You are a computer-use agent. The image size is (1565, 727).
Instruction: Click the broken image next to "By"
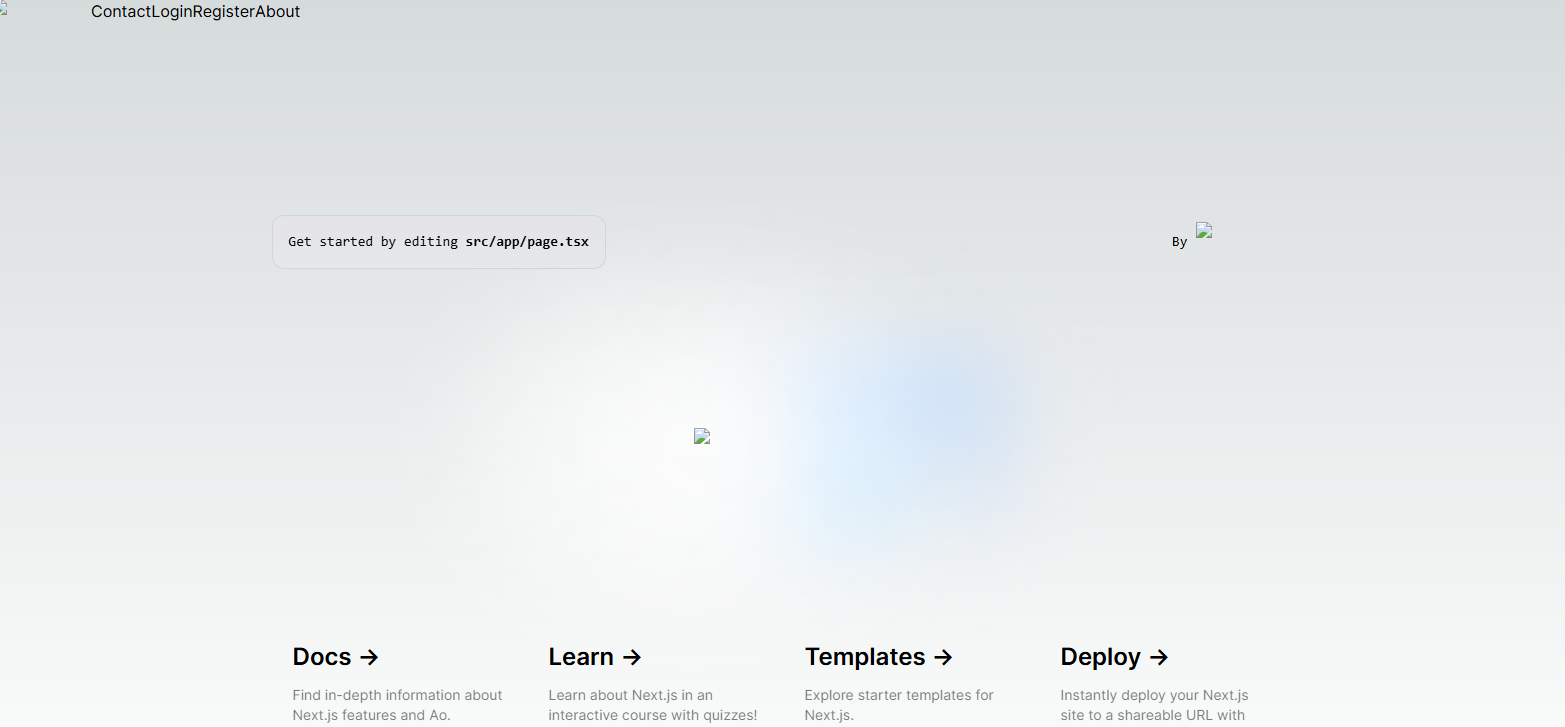[1204, 230]
